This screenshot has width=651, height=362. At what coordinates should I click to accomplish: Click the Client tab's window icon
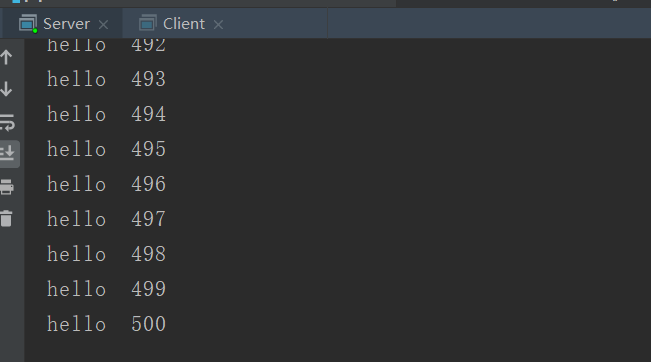pyautogui.click(x=147, y=23)
